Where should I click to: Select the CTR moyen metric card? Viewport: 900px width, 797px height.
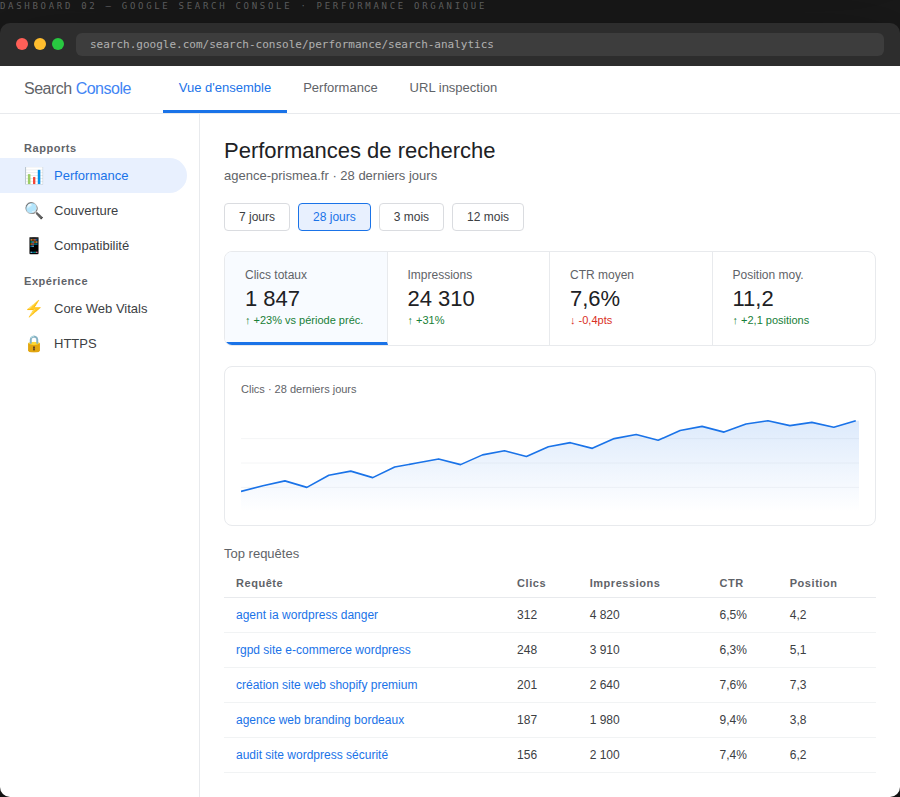click(x=631, y=298)
